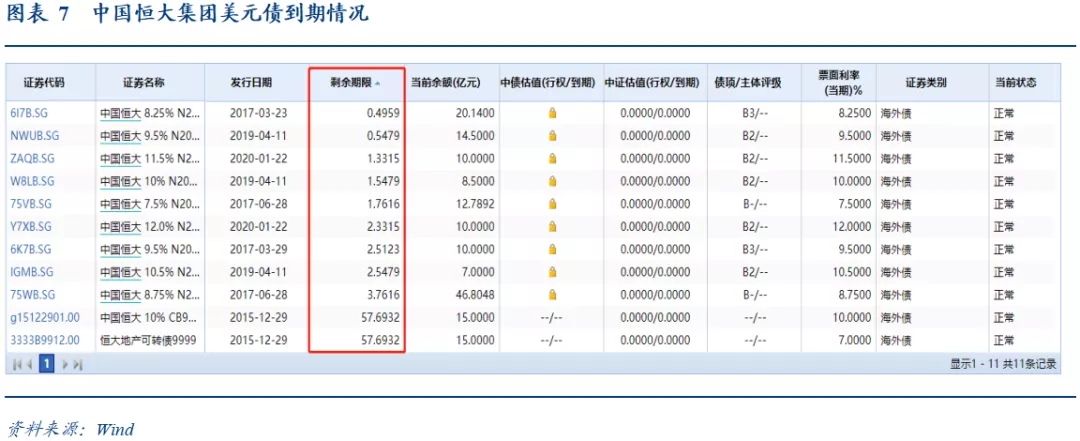Open security code 6K7B.SG

30,249
